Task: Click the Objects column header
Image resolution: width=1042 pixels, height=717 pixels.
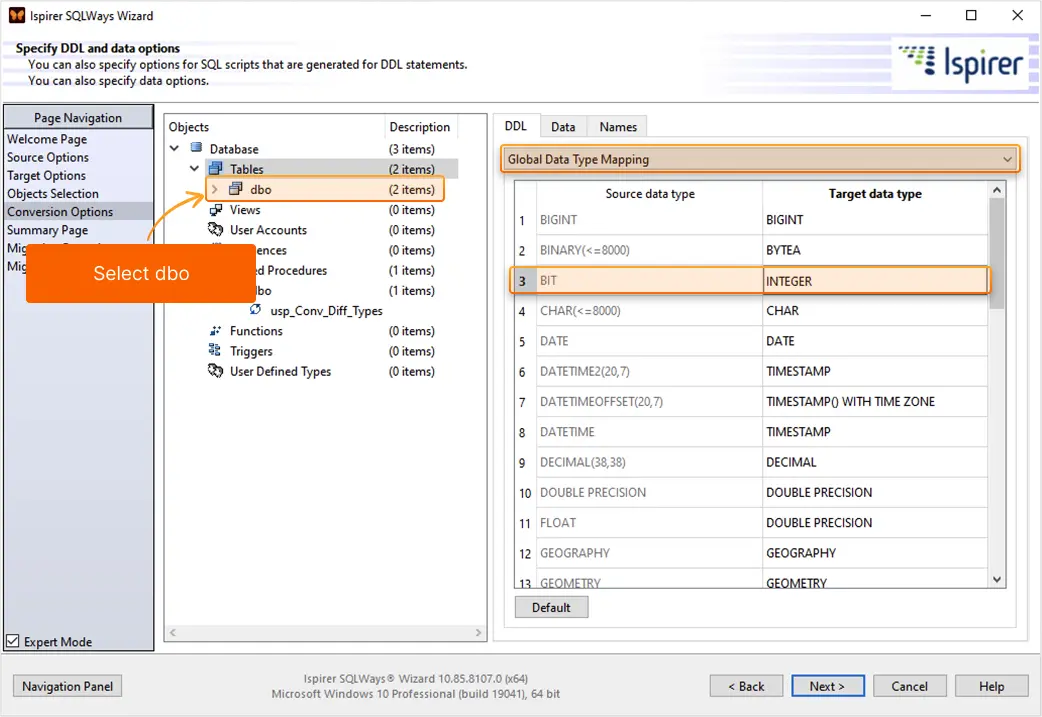Action: pyautogui.click(x=274, y=126)
